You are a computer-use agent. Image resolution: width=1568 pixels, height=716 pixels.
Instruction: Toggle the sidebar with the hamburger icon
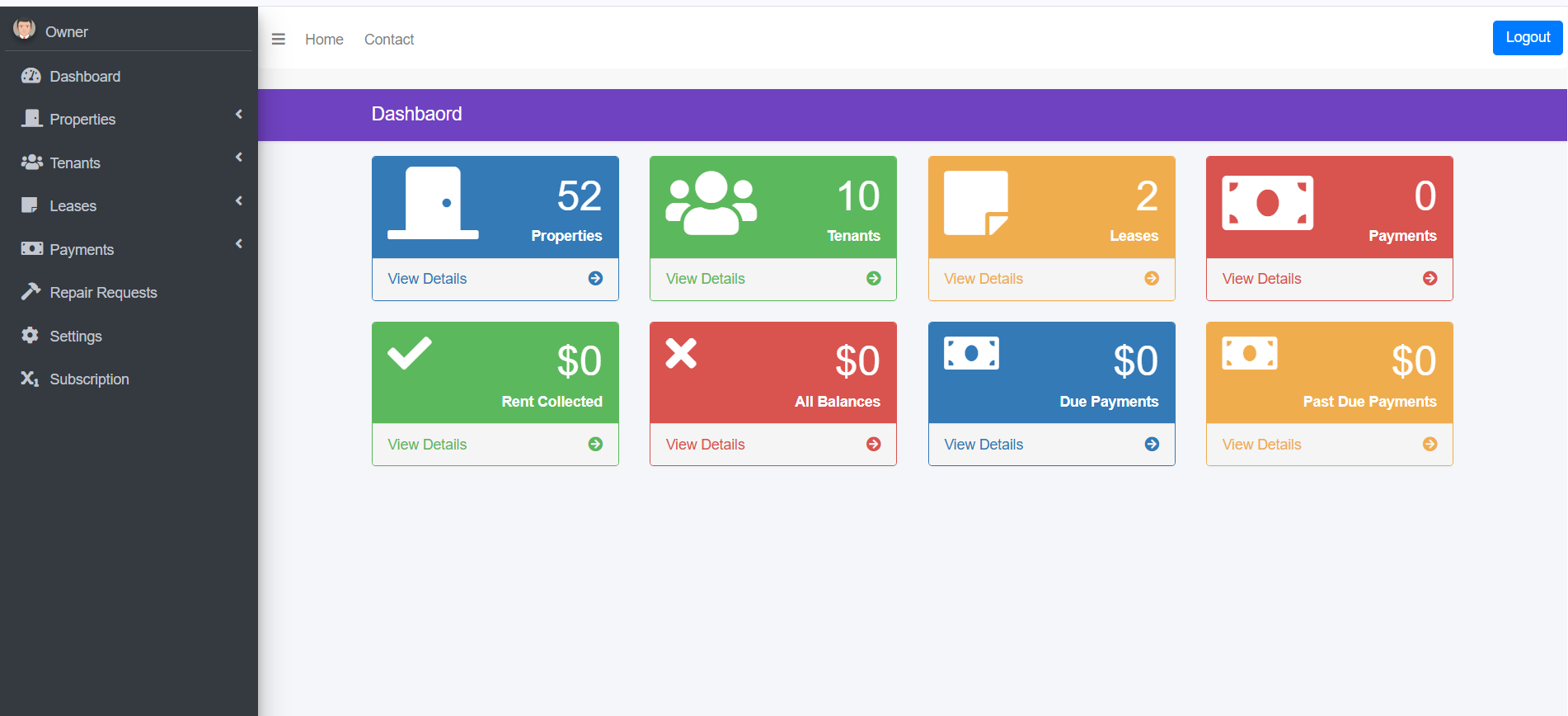[x=279, y=40]
